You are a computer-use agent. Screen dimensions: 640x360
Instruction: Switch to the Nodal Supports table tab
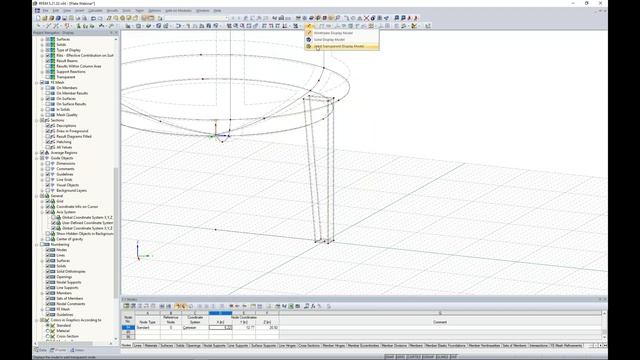[x=214, y=346]
